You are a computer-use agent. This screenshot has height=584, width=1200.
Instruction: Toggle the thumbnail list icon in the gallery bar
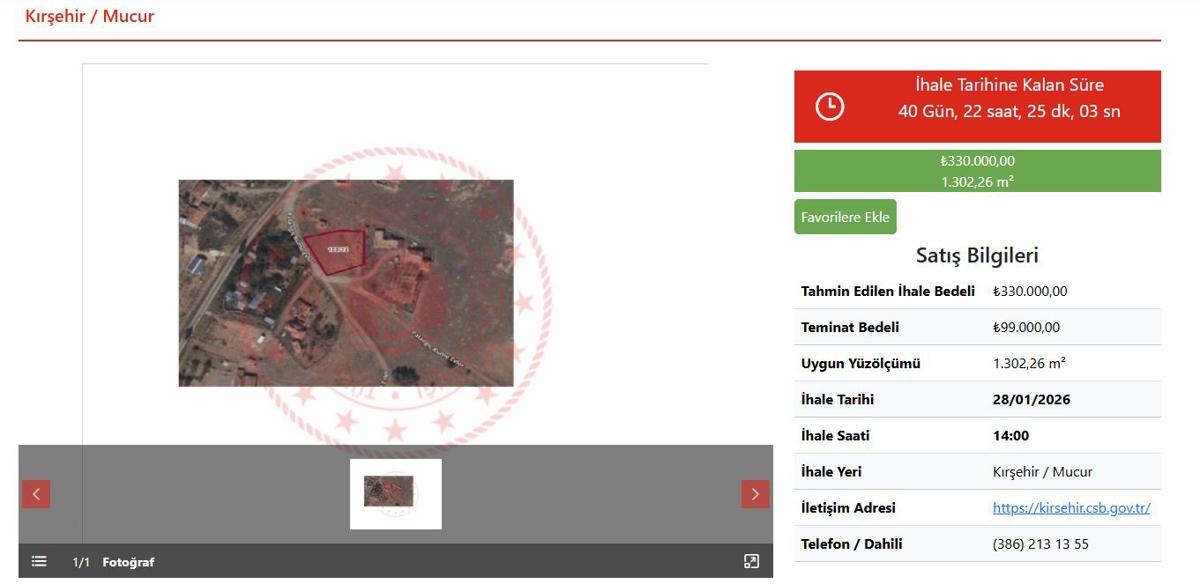(x=39, y=562)
